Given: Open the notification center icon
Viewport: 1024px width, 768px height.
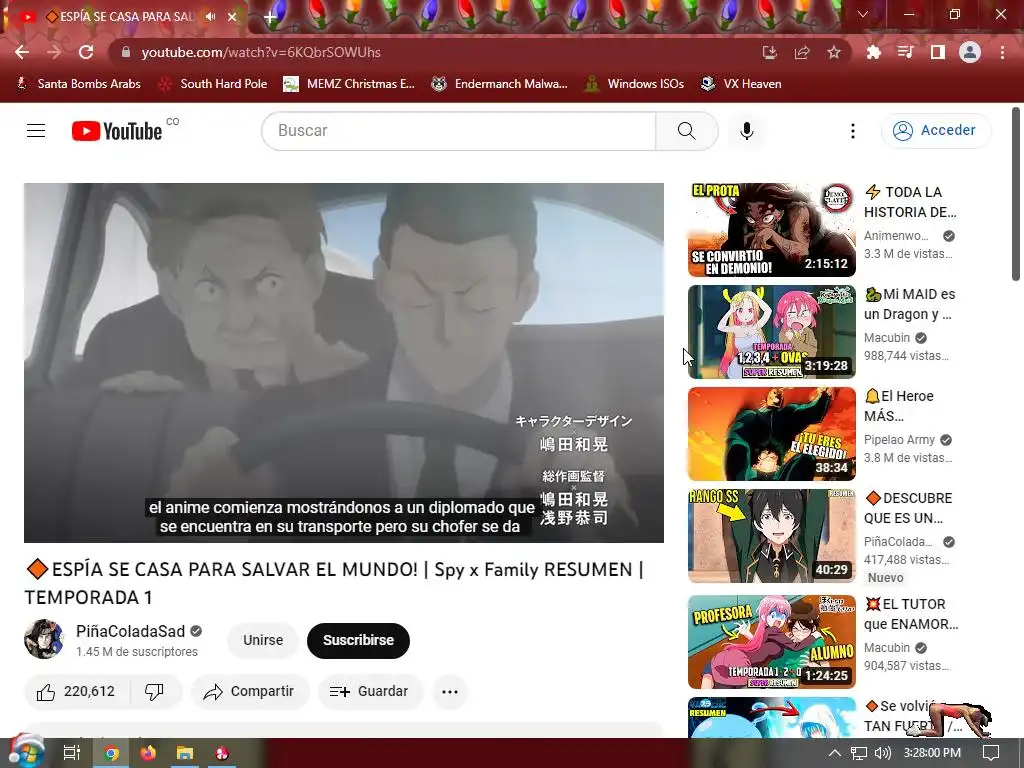Looking at the screenshot, I should [x=991, y=753].
